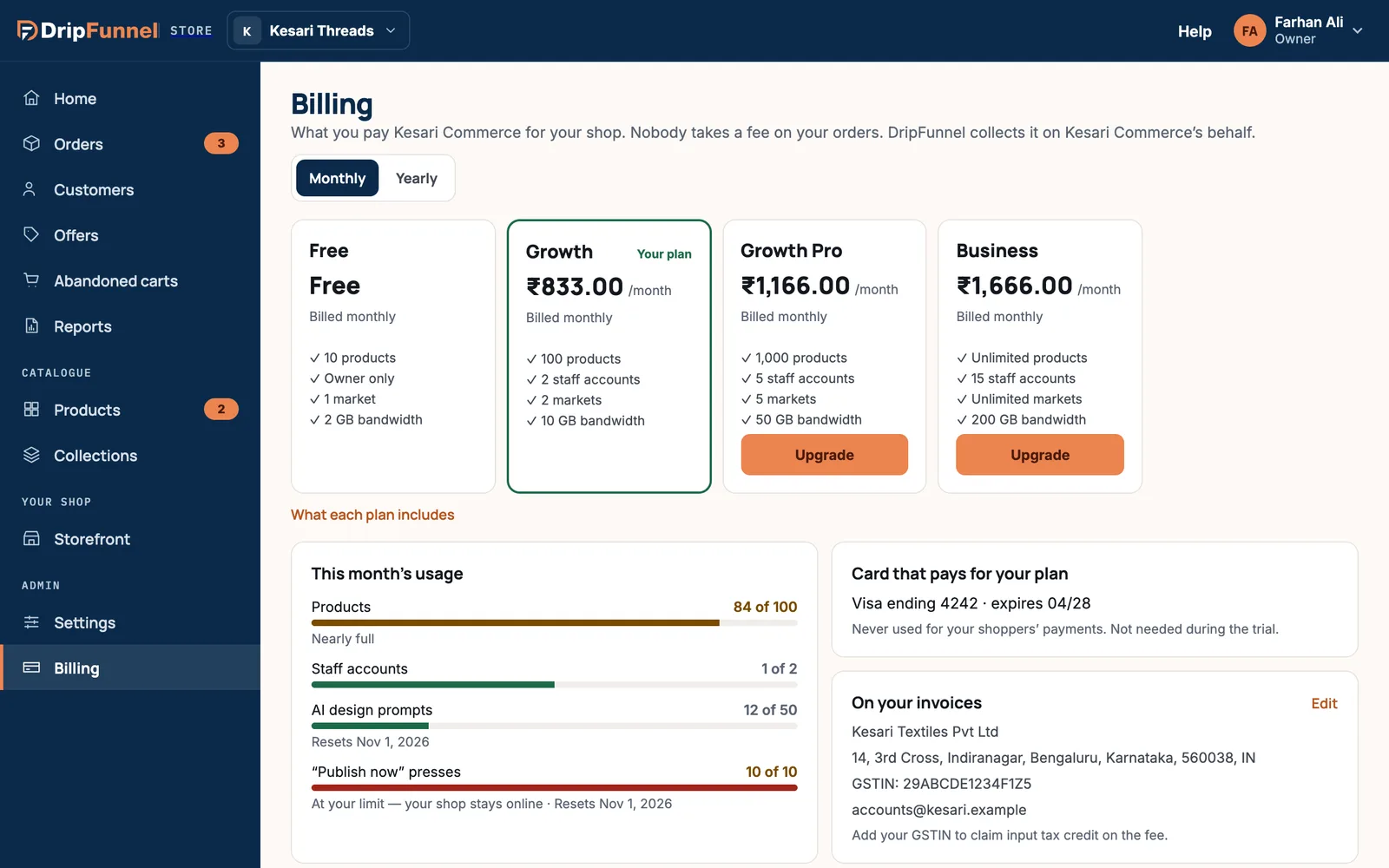Click the Orders box icon
Image resolution: width=1389 pixels, height=868 pixels.
coord(31,143)
